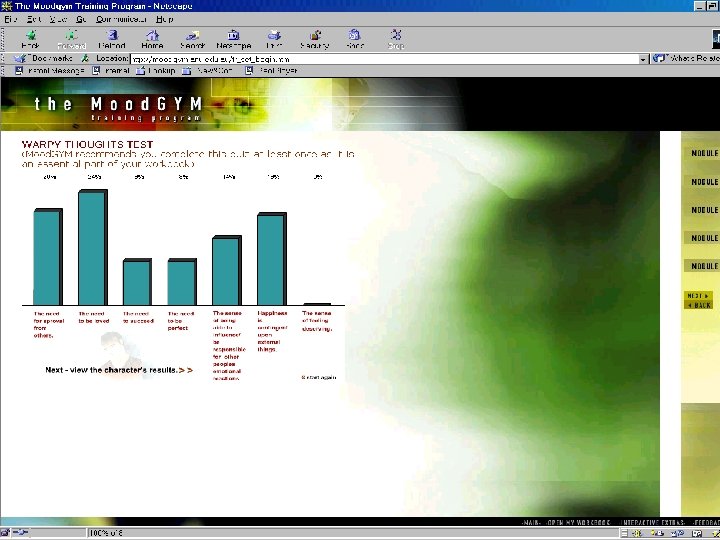Image resolution: width=720 pixels, height=540 pixels.
Task: Click the page proxy icon beside Location
Action: (x=85, y=59)
